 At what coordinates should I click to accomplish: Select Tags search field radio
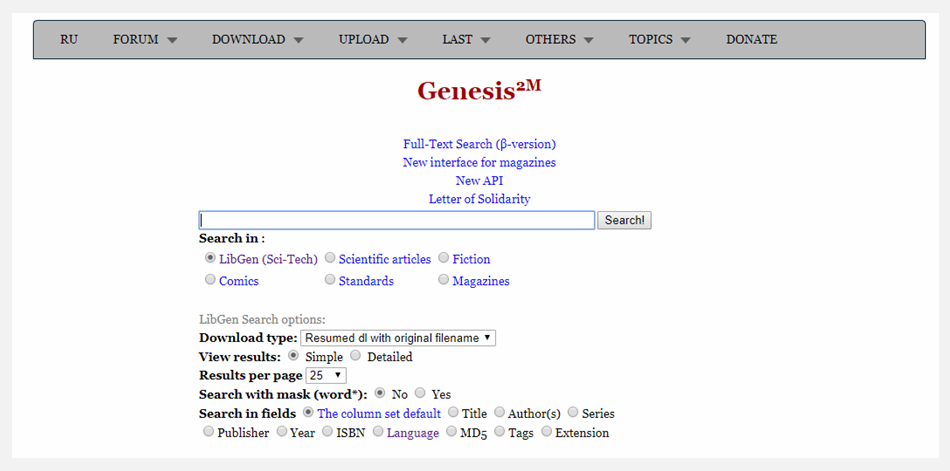(x=499, y=431)
